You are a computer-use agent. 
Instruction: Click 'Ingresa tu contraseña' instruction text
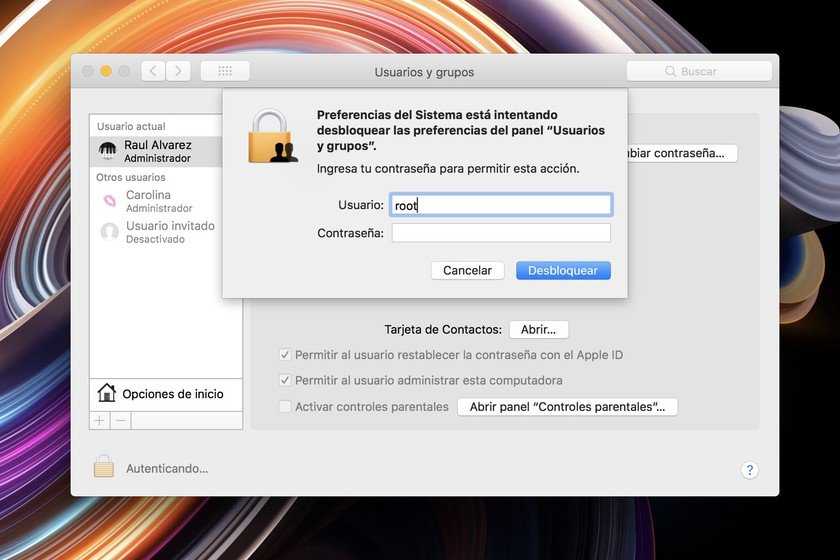pos(448,169)
